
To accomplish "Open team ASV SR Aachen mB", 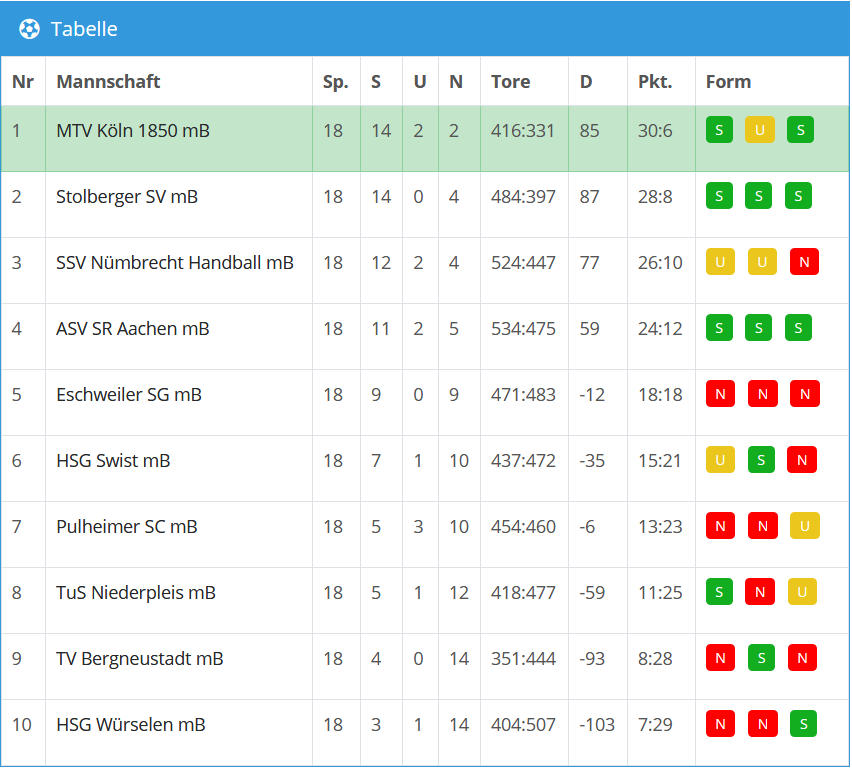I will tap(132, 329).
